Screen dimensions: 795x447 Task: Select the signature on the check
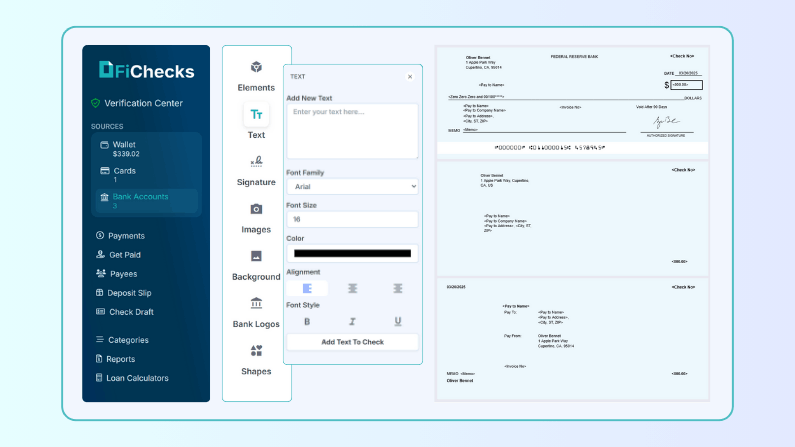pyautogui.click(x=666, y=122)
